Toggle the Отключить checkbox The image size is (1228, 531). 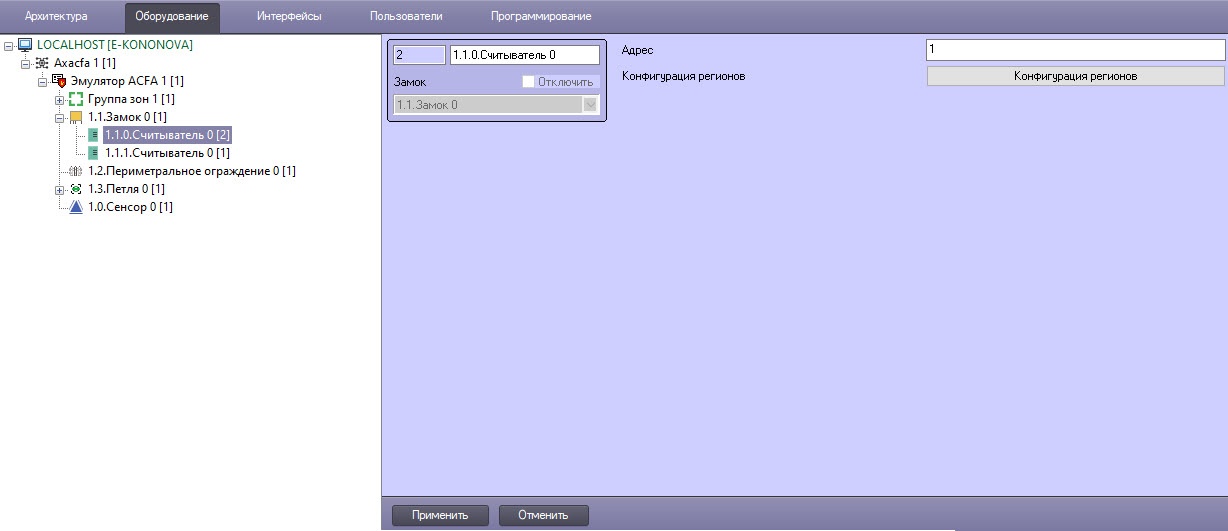529,82
